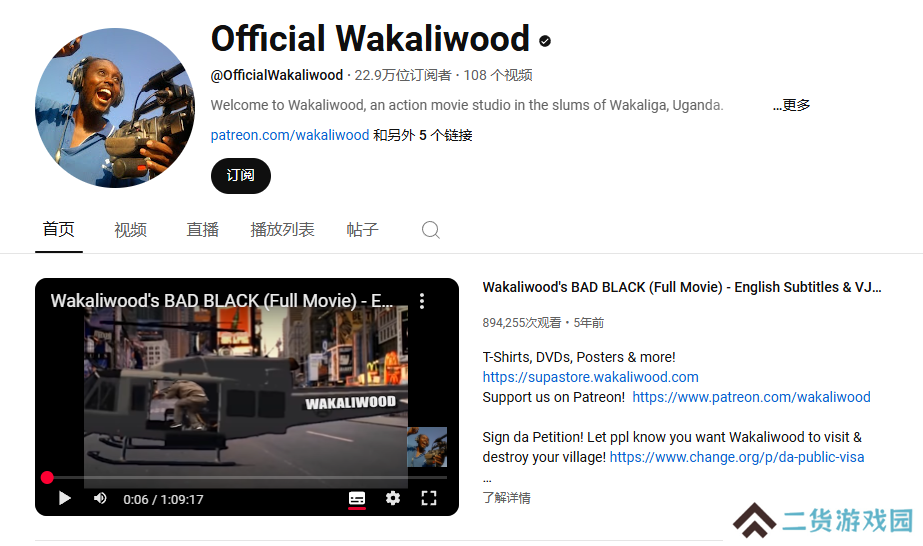The image size is (923, 546).
Task: Click the channel verified badge
Action: (545, 41)
